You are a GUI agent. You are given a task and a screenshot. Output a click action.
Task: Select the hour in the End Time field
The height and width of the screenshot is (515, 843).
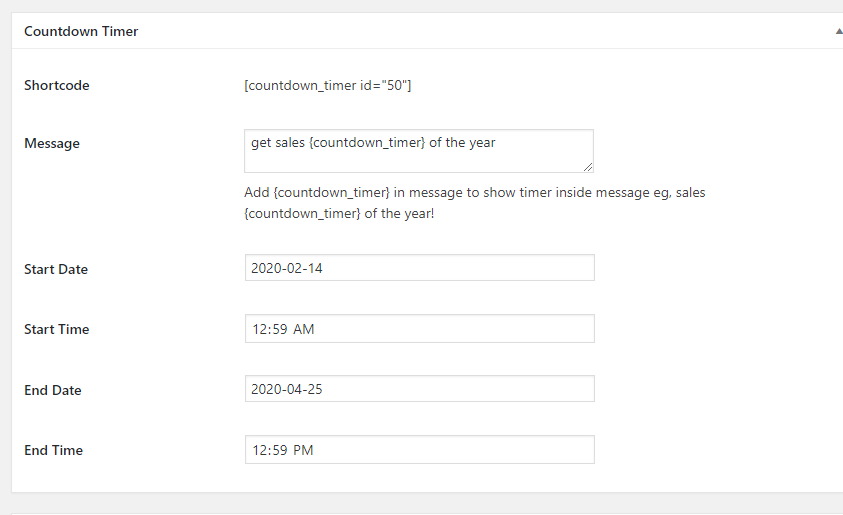pos(258,450)
